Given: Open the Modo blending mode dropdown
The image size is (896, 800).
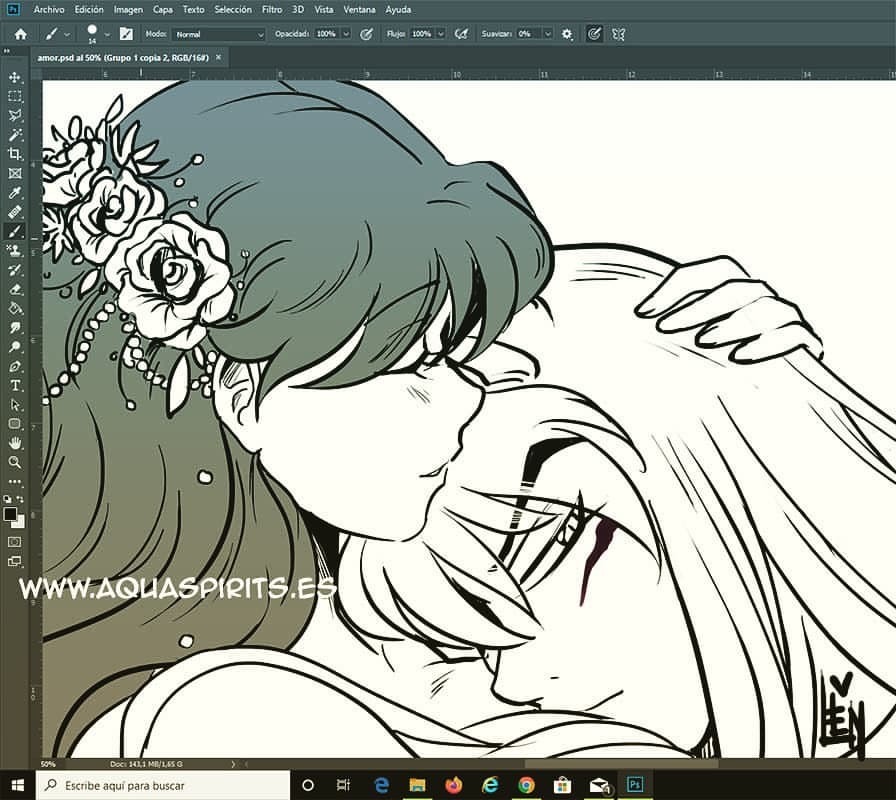Looking at the screenshot, I should point(219,34).
